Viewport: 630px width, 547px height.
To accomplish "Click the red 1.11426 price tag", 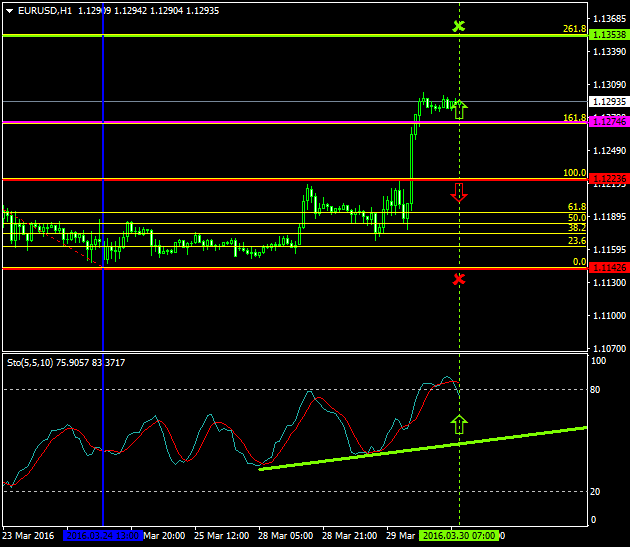I will click(608, 268).
